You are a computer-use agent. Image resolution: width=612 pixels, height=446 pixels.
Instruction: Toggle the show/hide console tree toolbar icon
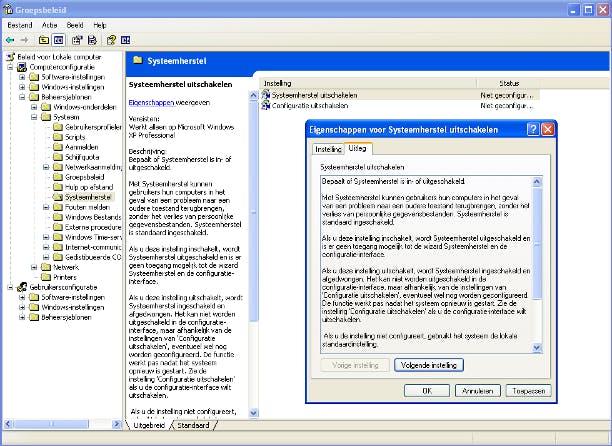tap(59, 40)
